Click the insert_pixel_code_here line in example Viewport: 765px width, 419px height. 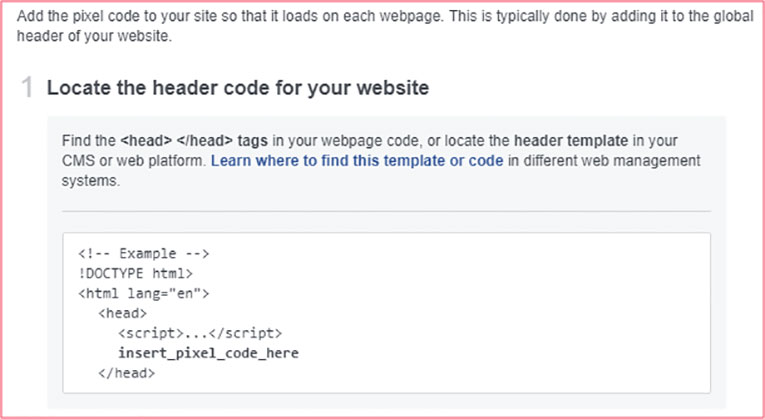pos(208,353)
